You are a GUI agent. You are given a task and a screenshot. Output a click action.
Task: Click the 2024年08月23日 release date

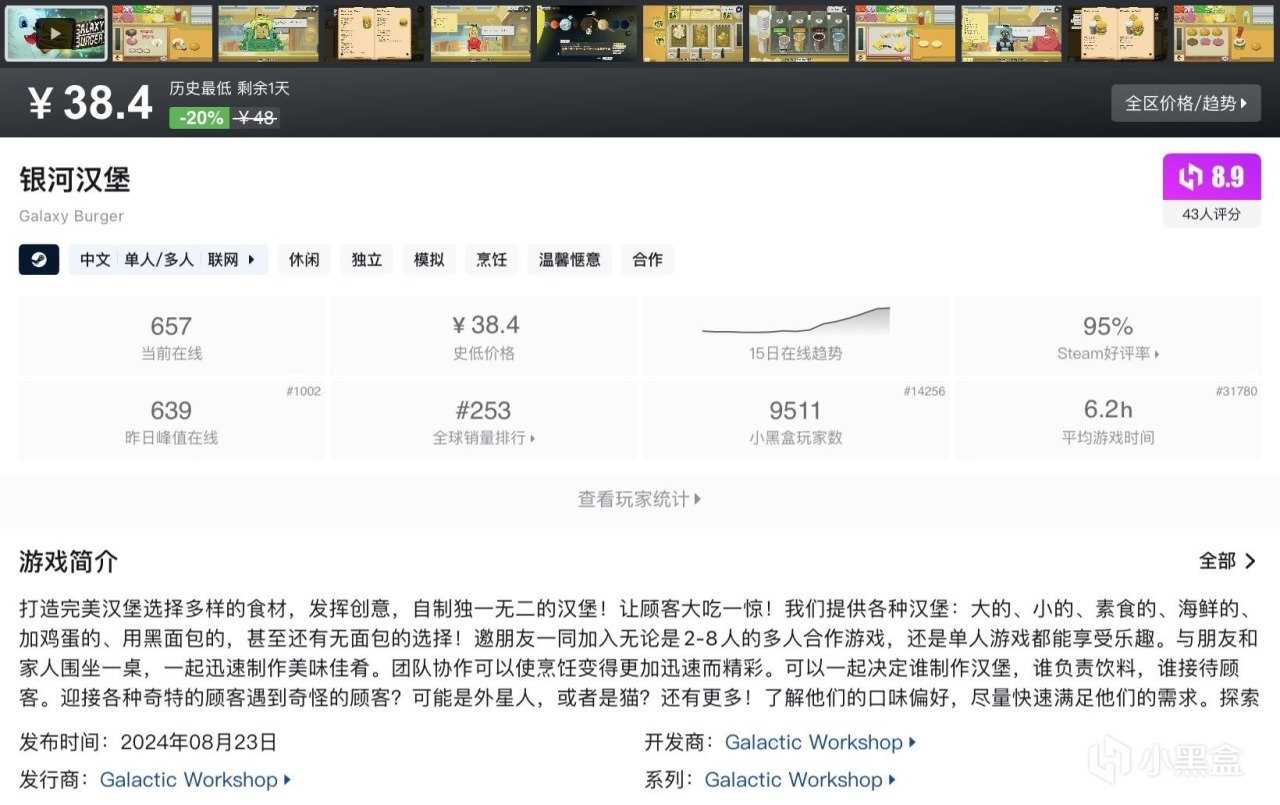tap(198, 742)
